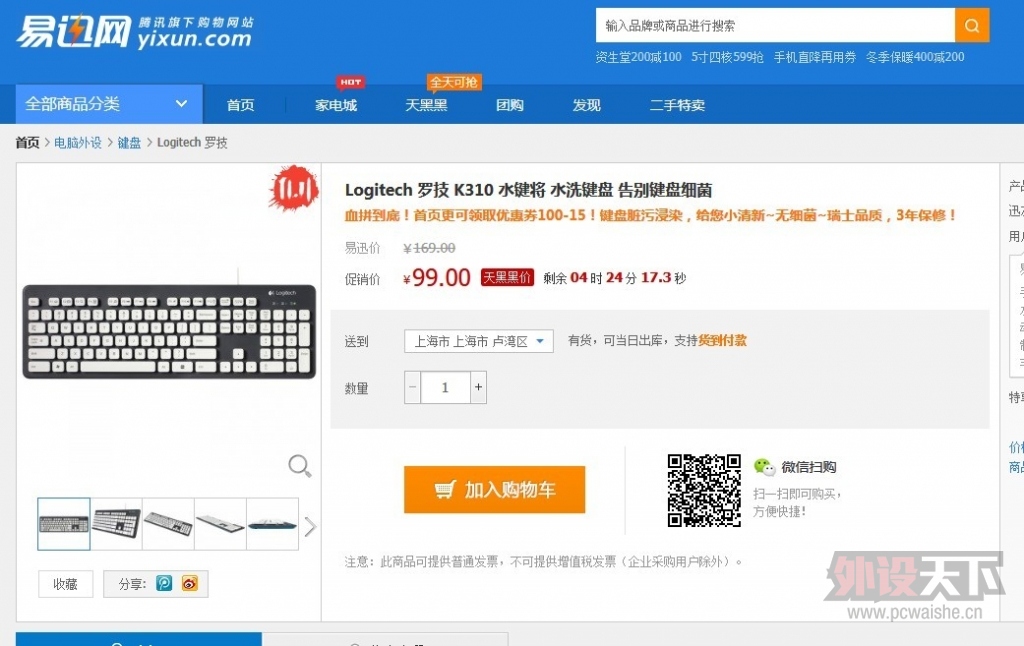This screenshot has height=646, width=1024.
Task: Click Logitech 罗技 breadcrumb item
Action: pyautogui.click(x=192, y=142)
